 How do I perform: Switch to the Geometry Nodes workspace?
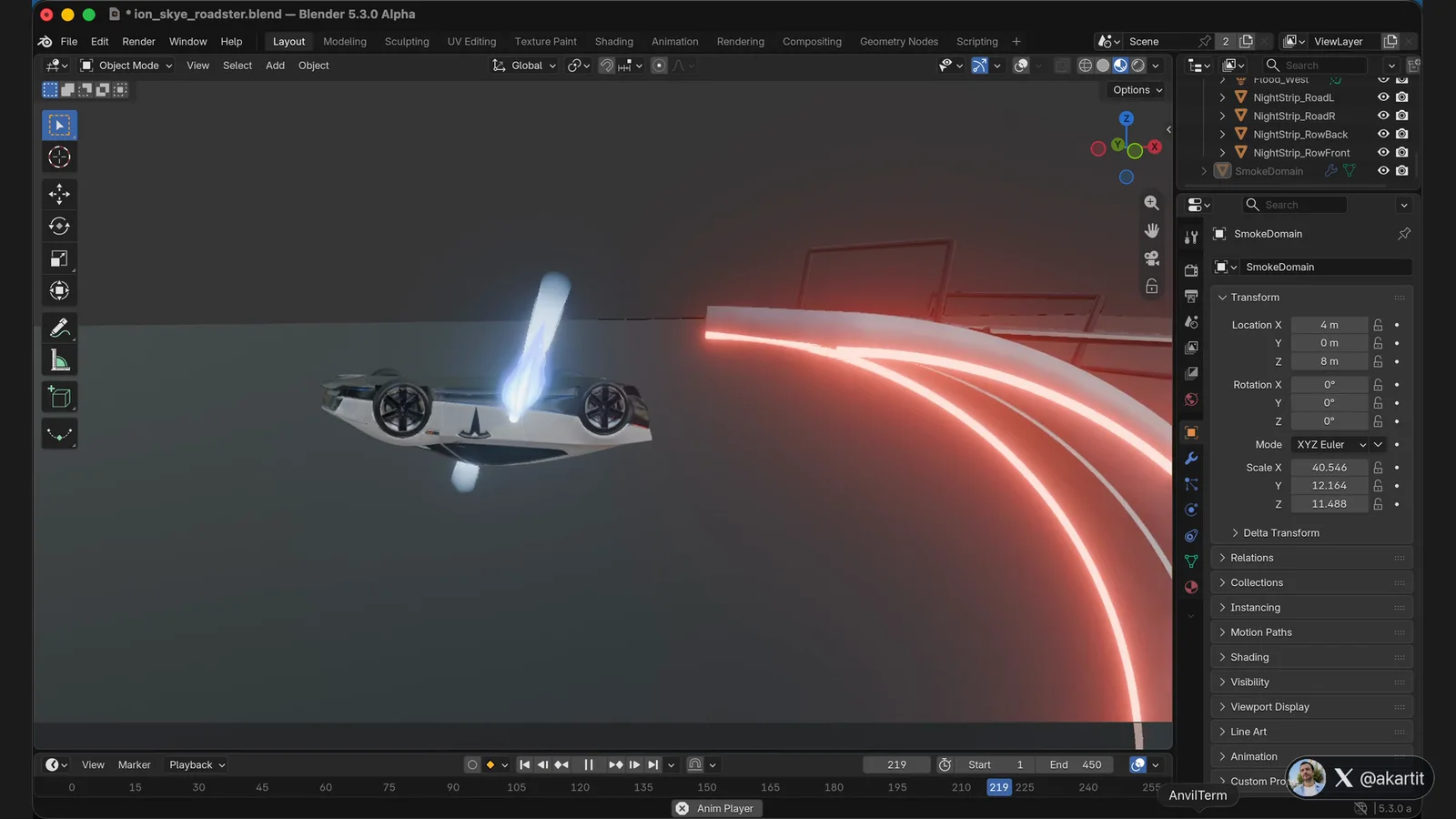pyautogui.click(x=898, y=42)
